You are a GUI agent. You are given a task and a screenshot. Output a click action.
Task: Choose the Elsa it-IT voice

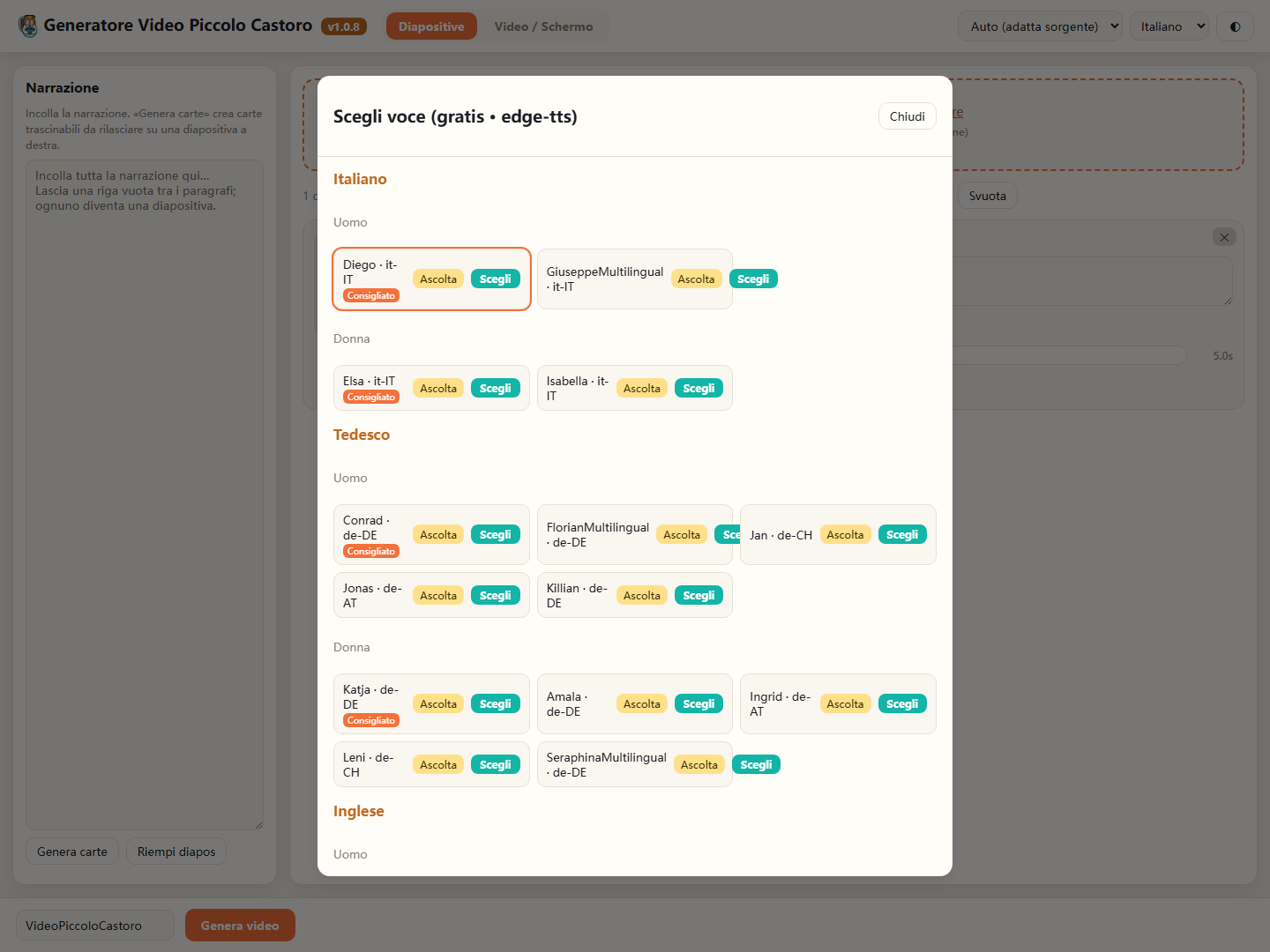coord(496,389)
